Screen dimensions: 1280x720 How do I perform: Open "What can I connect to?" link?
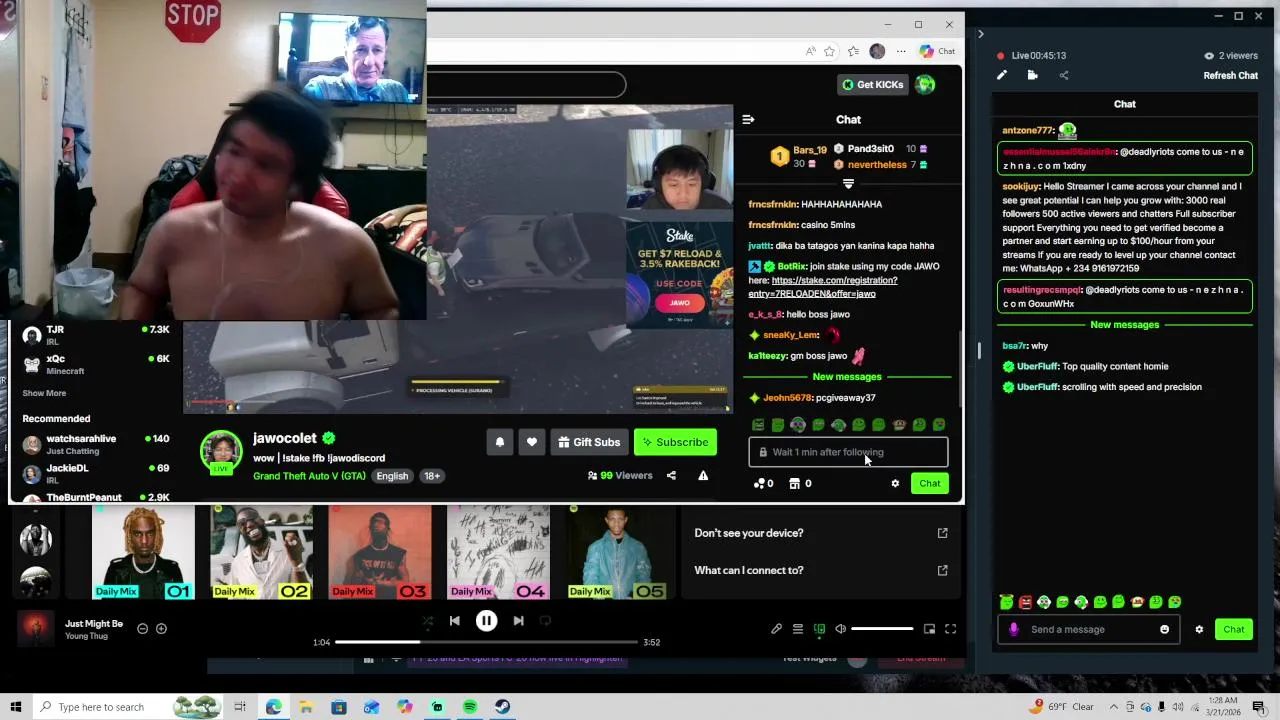[x=820, y=570]
